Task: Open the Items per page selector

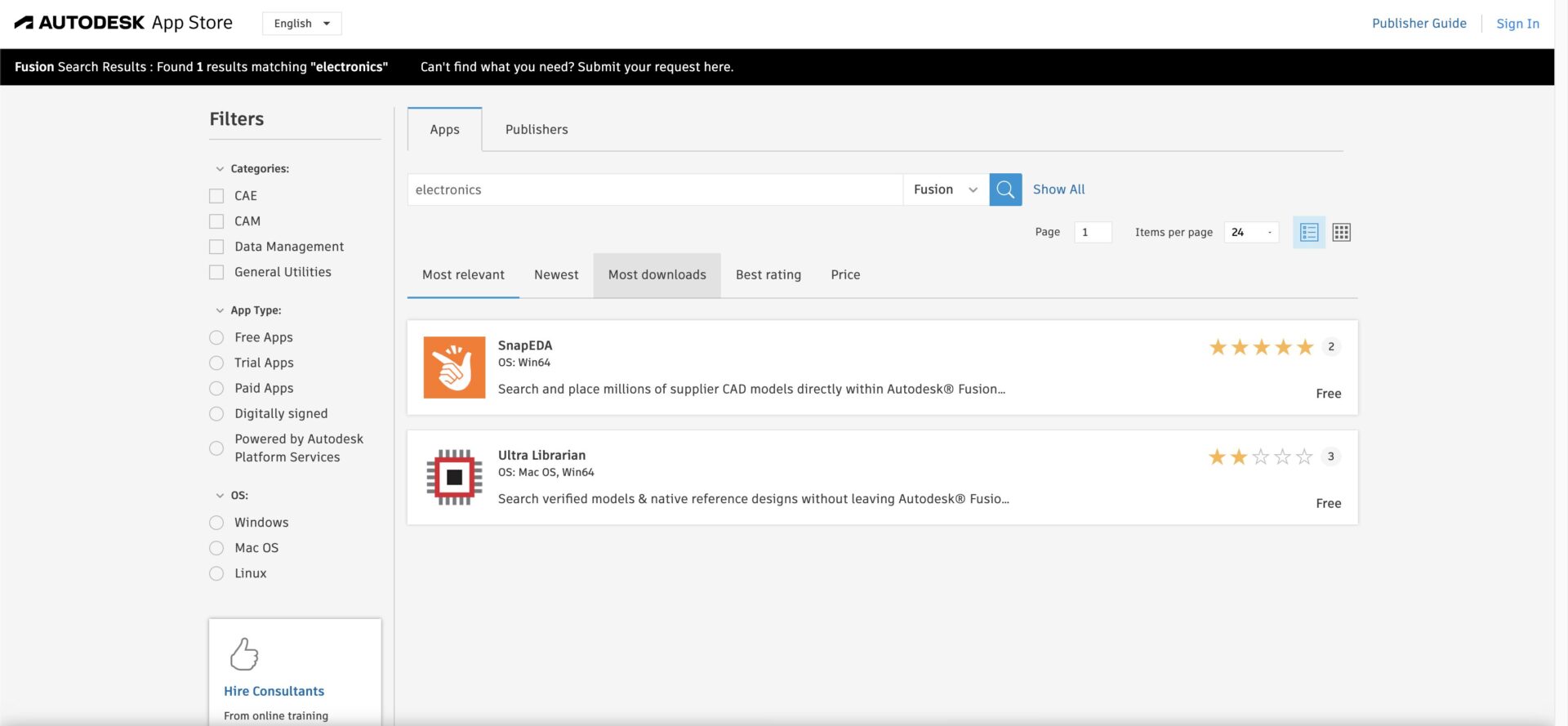Action: (1251, 233)
